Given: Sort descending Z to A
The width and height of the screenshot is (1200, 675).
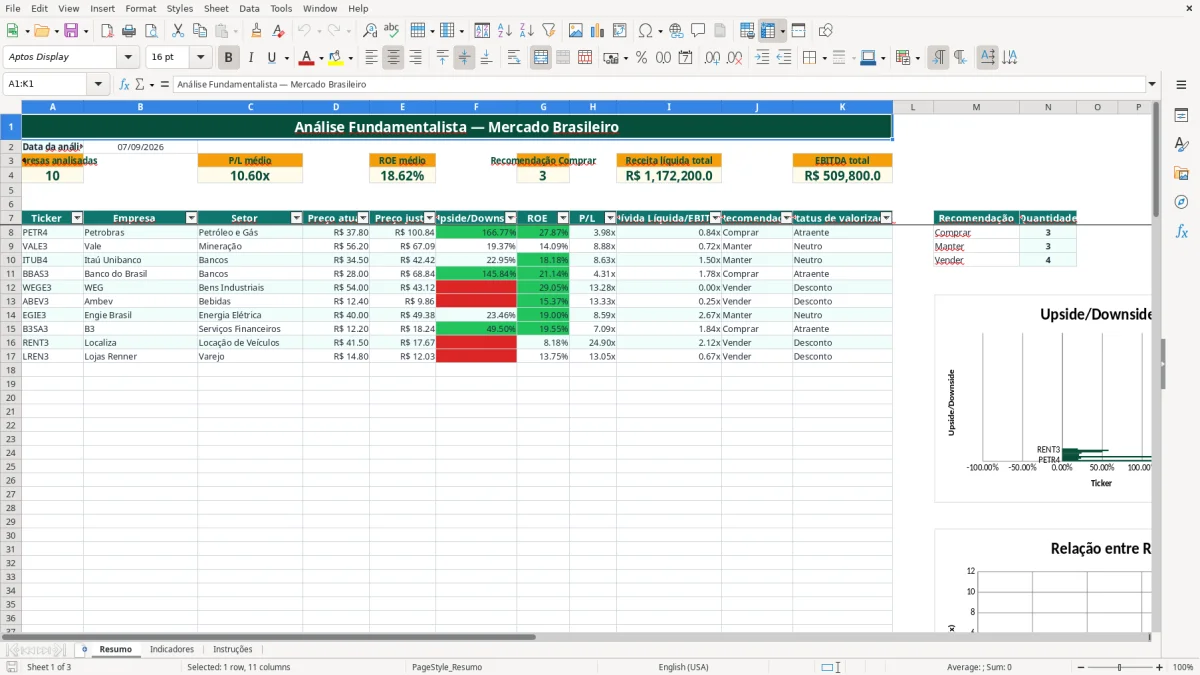Looking at the screenshot, I should [527, 31].
